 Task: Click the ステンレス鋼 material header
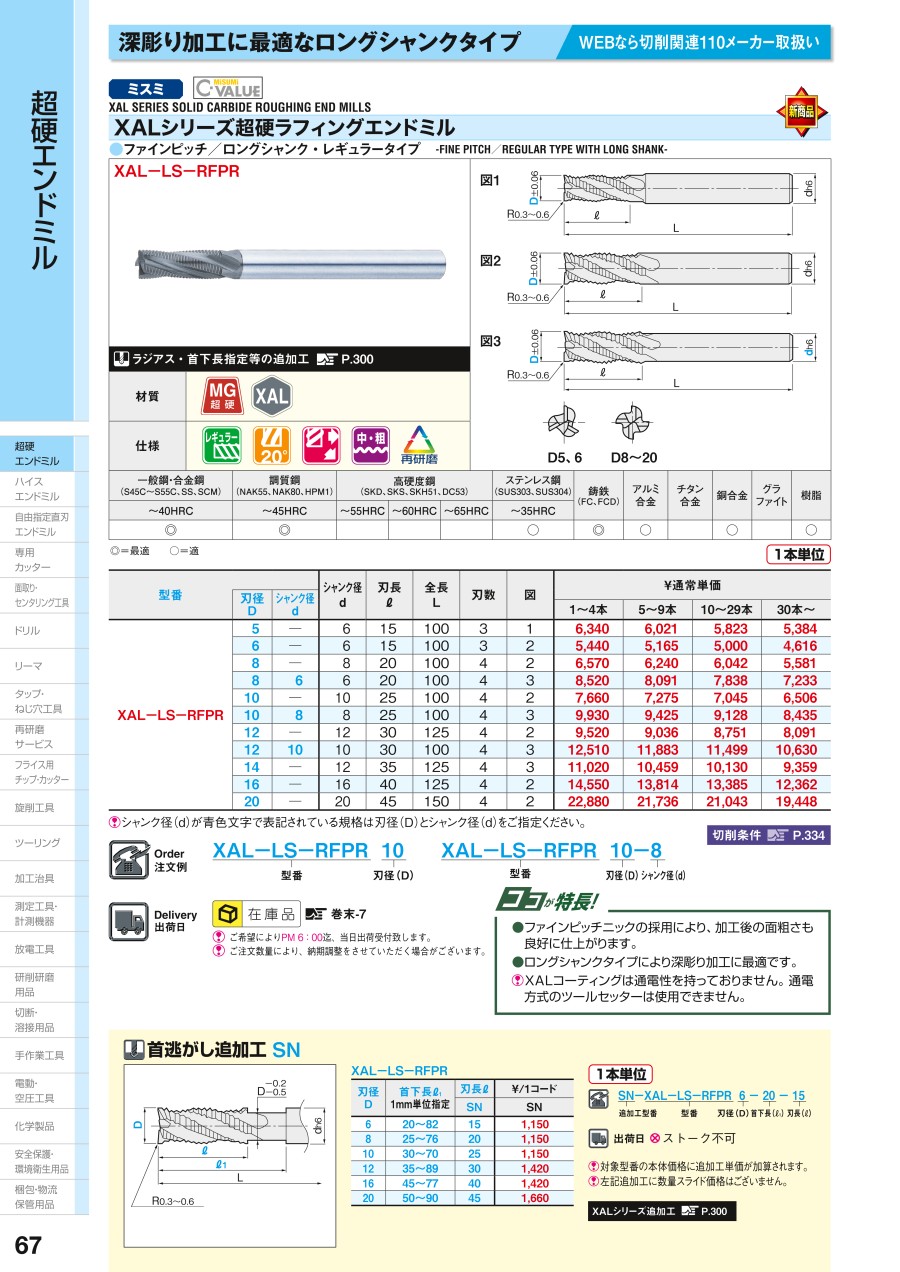(532, 486)
